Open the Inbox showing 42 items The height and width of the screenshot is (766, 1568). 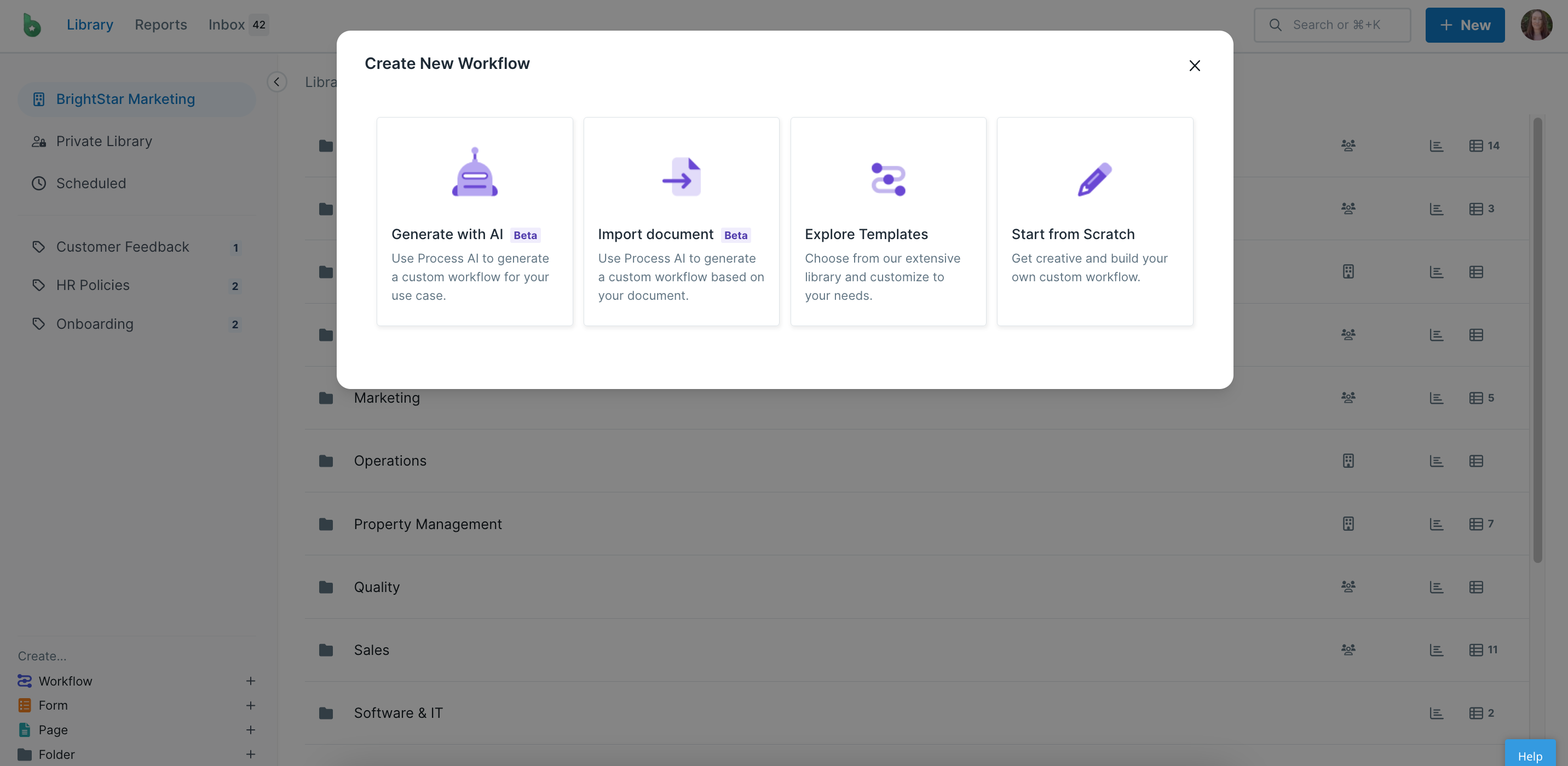(237, 25)
